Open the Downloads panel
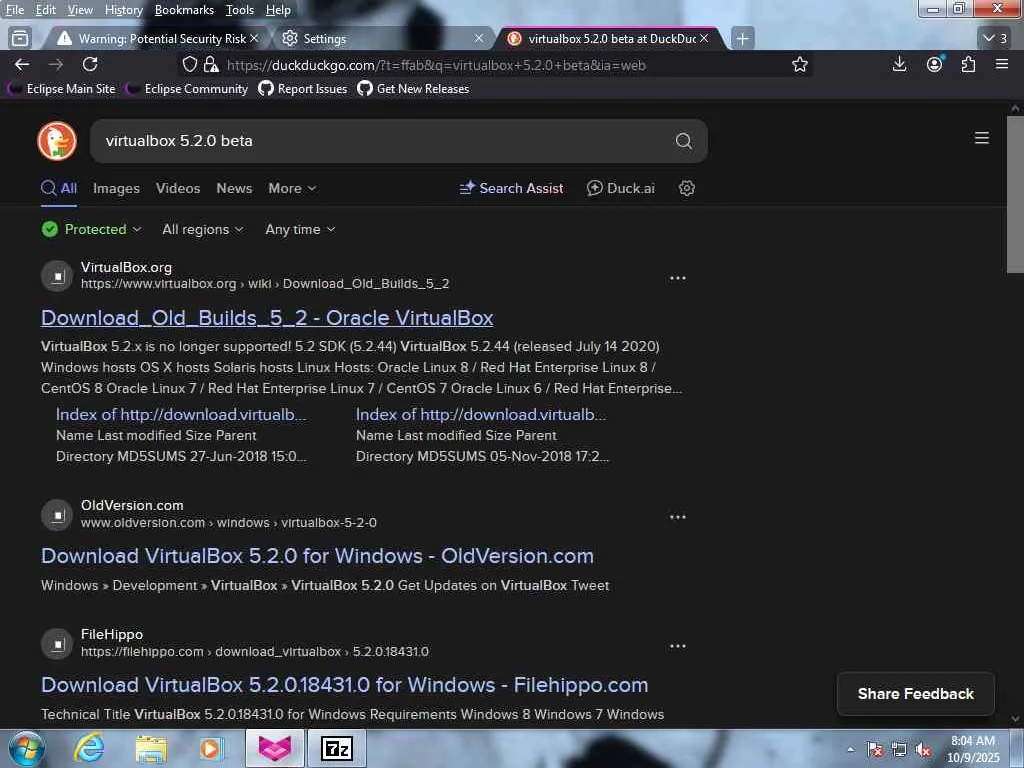Screen dimensions: 1024x768 click(899, 64)
